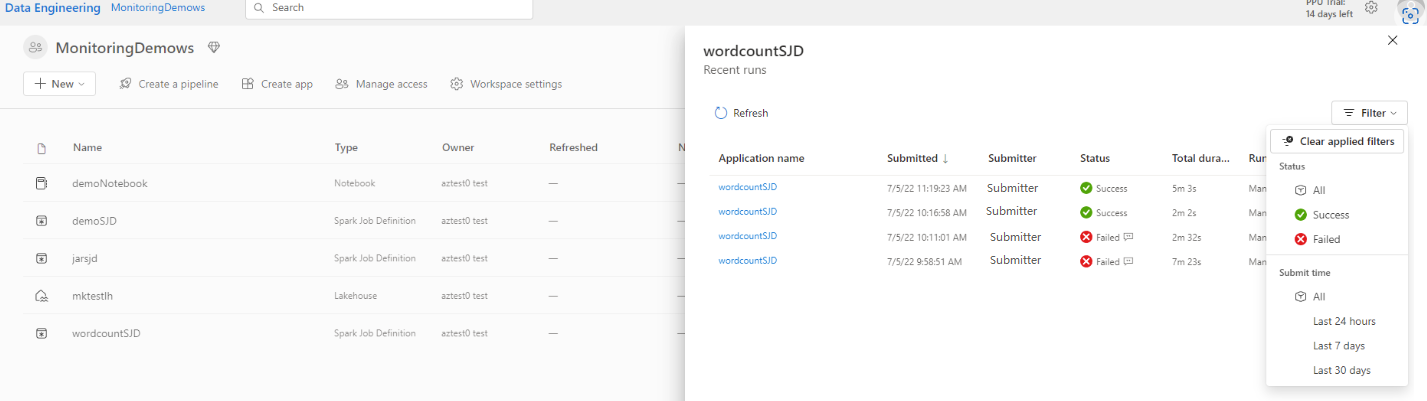The image size is (1427, 401).
Task: Click the jarsjd job definition icon
Action: tap(41, 258)
